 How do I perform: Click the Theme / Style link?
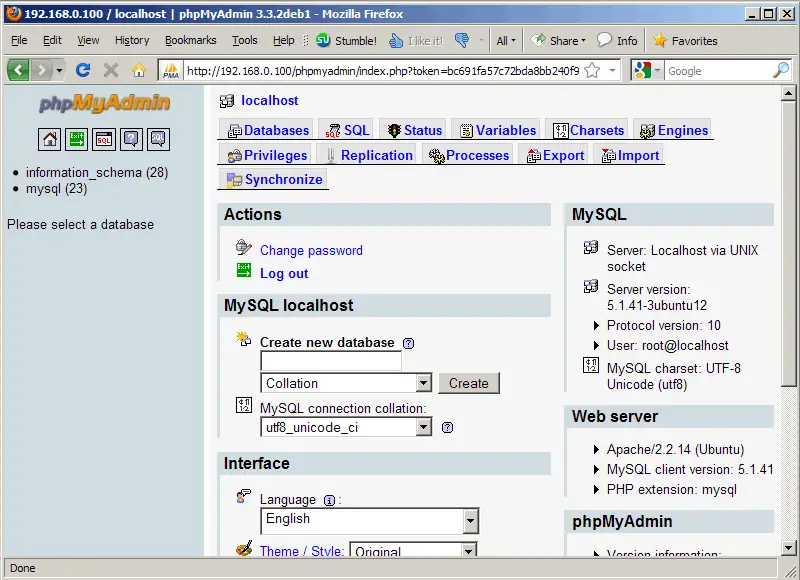click(301, 551)
